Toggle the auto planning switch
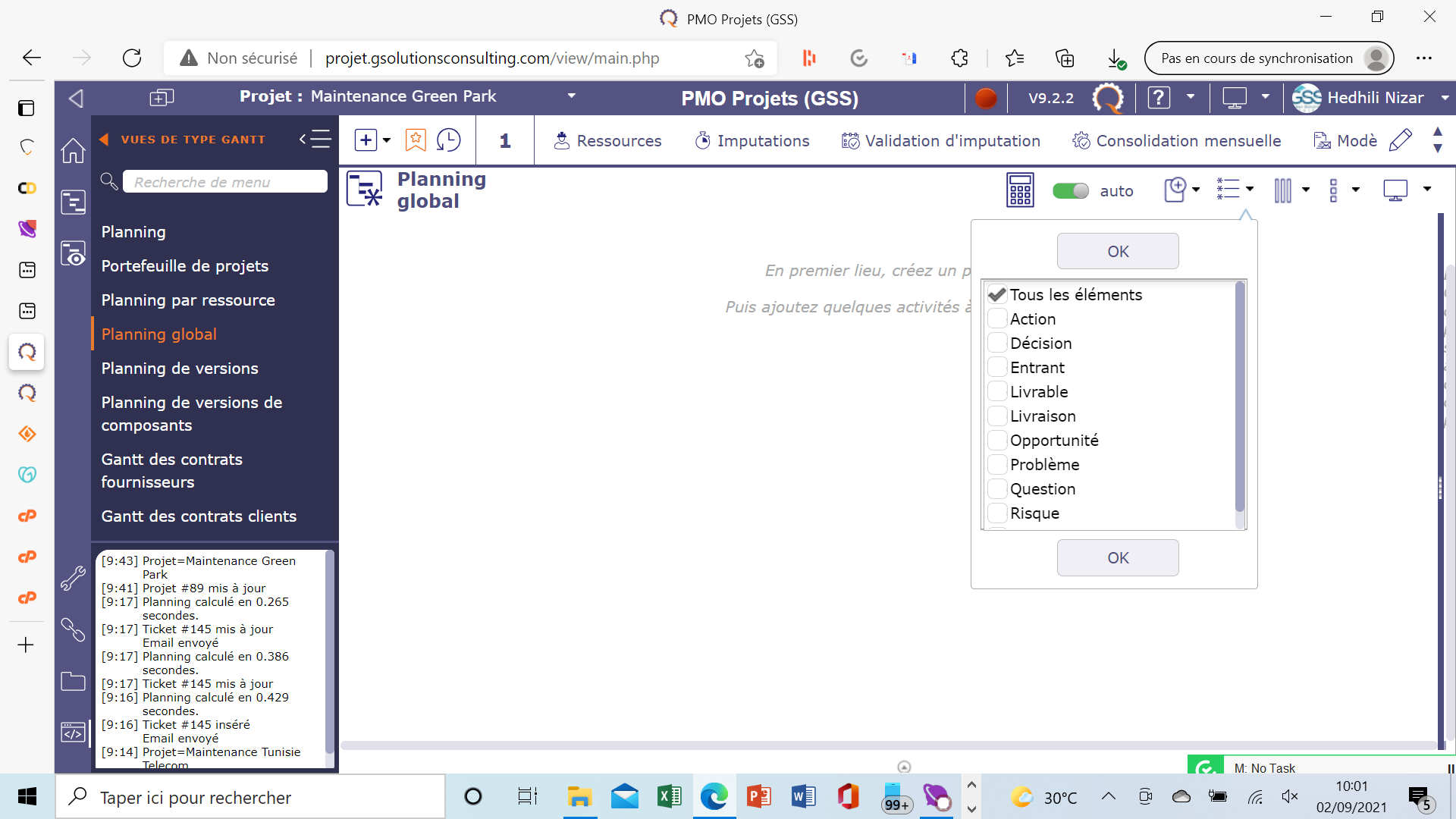Image resolution: width=1456 pixels, height=819 pixels. [x=1071, y=191]
